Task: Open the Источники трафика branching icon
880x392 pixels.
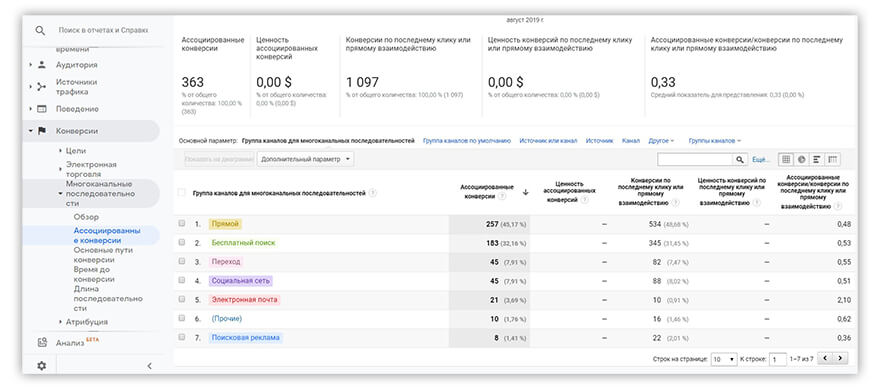Action: [x=42, y=86]
